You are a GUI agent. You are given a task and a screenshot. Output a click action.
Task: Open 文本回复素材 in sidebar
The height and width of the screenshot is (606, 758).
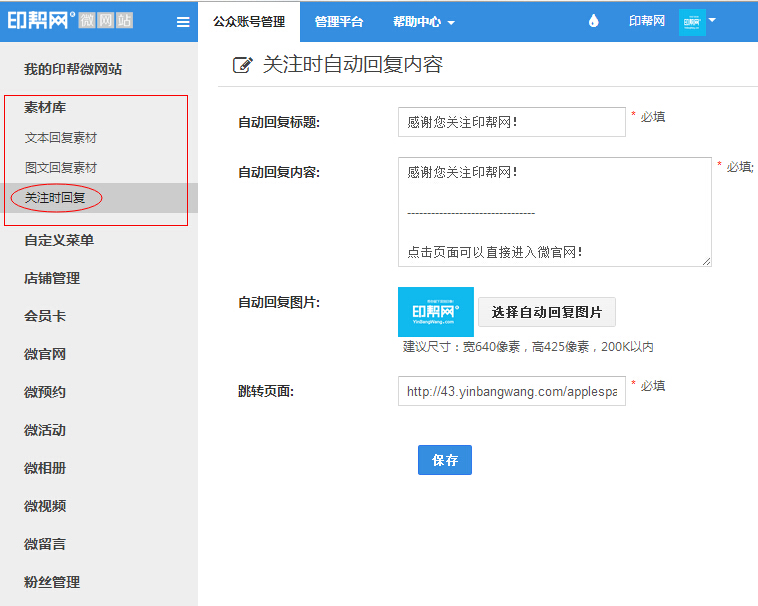click(x=61, y=138)
